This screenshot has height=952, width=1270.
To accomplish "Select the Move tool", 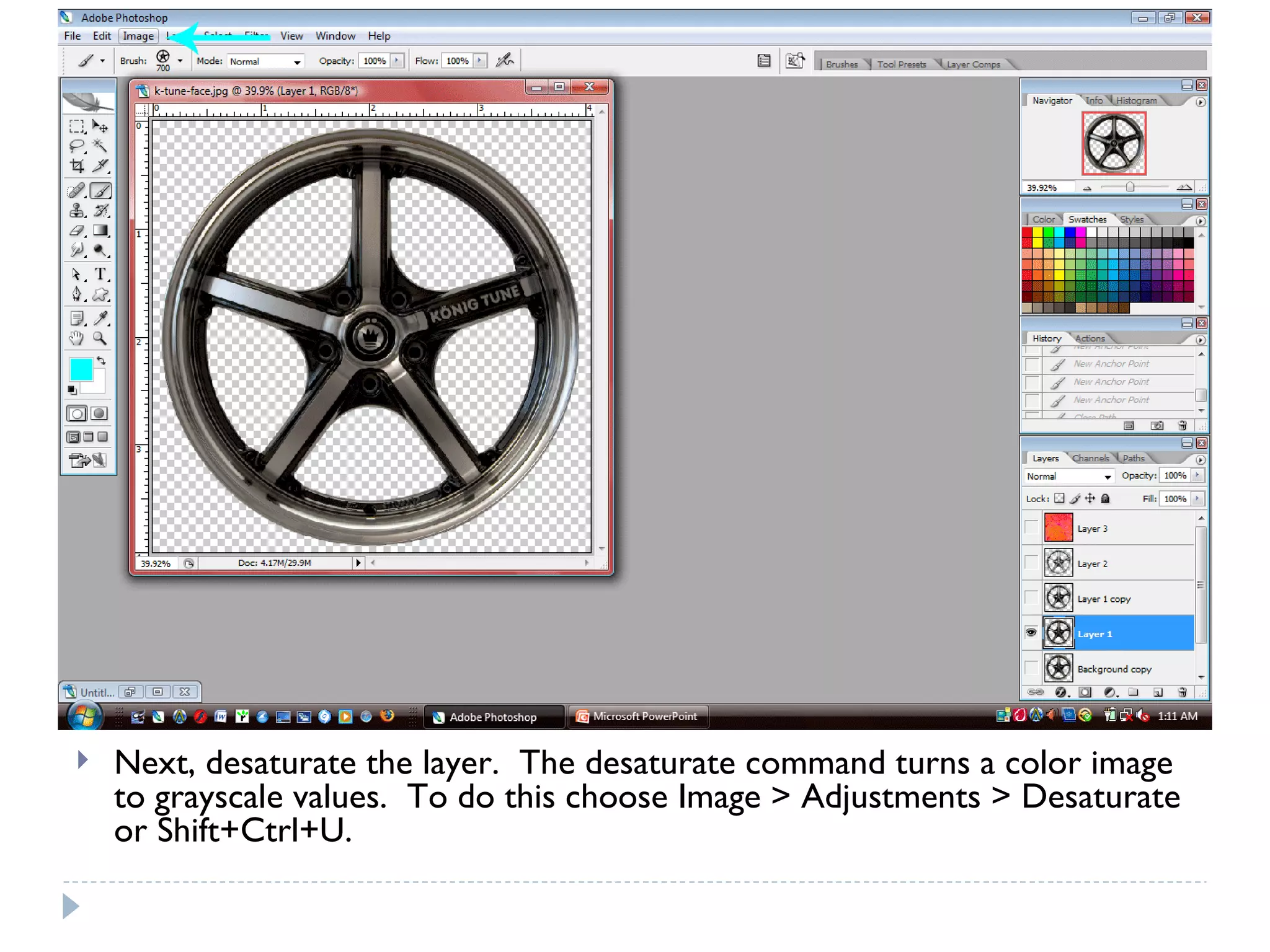I will (x=100, y=126).
